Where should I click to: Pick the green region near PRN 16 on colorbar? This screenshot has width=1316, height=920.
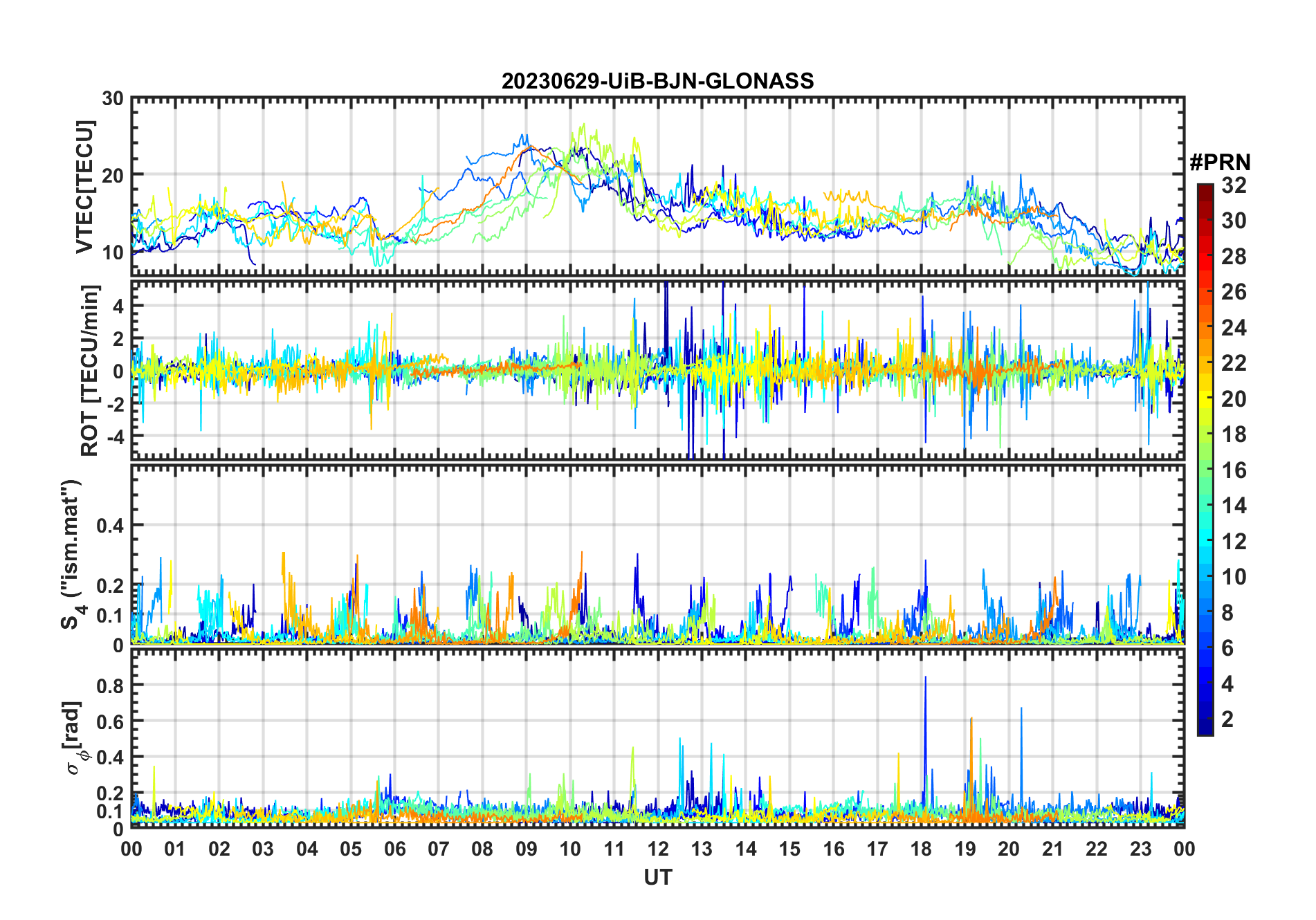[1205, 470]
